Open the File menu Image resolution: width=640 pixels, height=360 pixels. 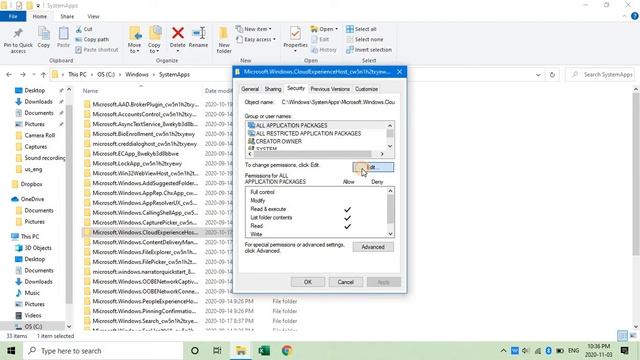coord(13,16)
